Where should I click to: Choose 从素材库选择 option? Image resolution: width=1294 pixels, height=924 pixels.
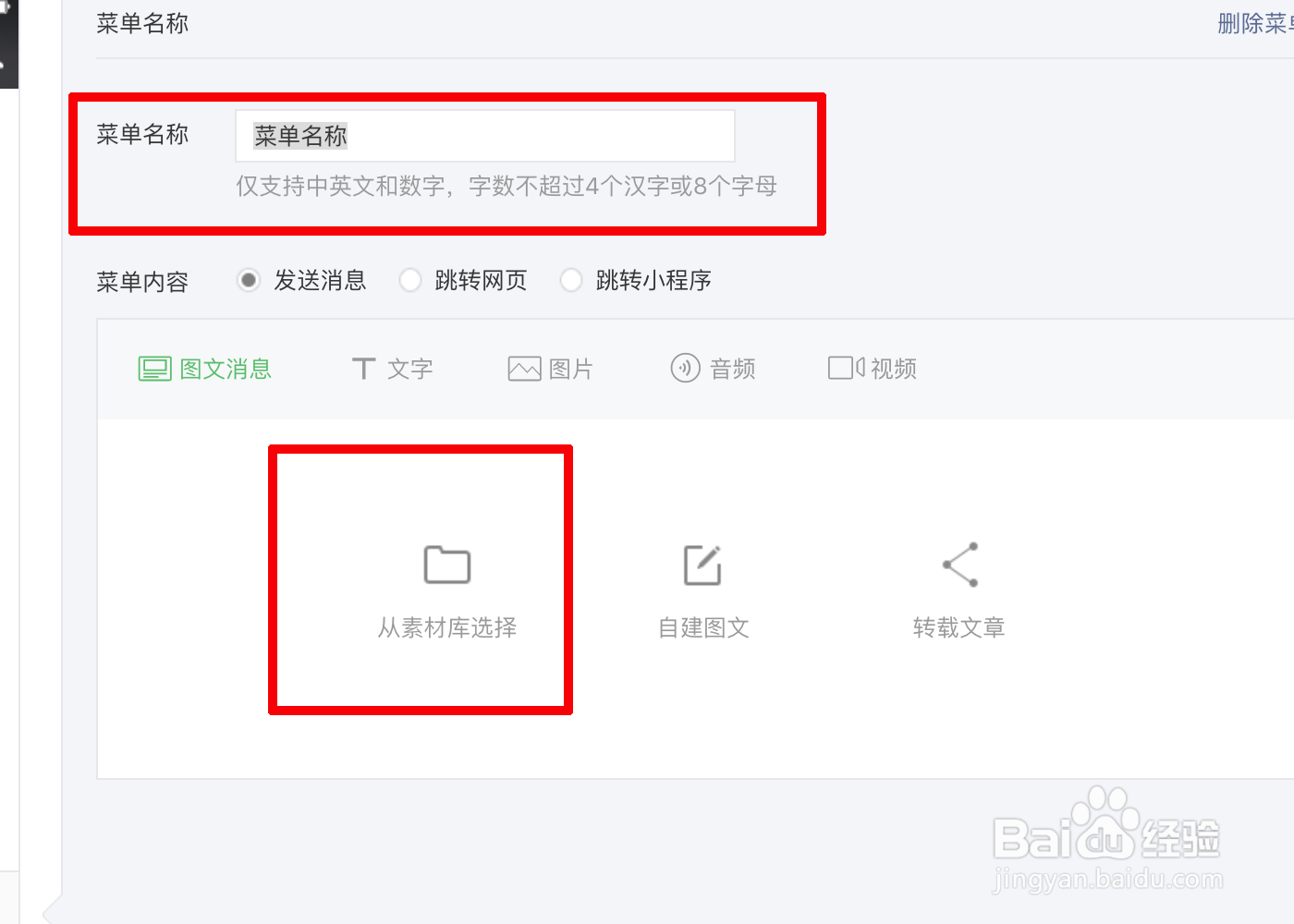point(447,627)
